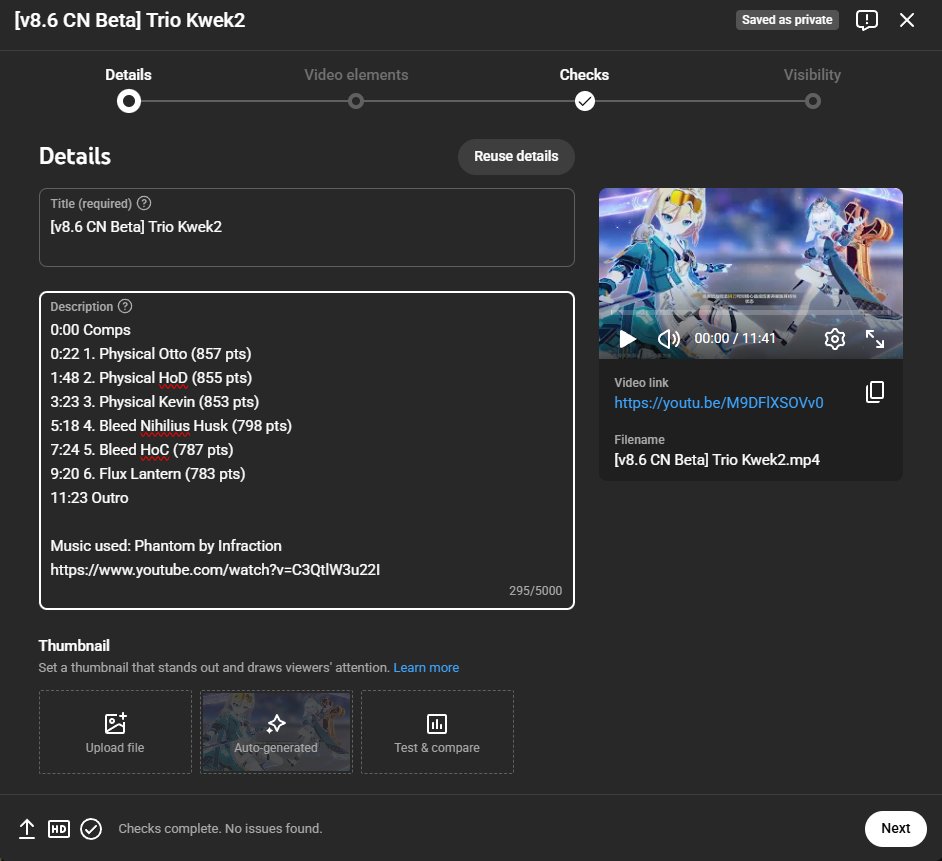Click the Checks step checkmark circle
Viewport: 942px width, 861px height.
[x=585, y=101]
